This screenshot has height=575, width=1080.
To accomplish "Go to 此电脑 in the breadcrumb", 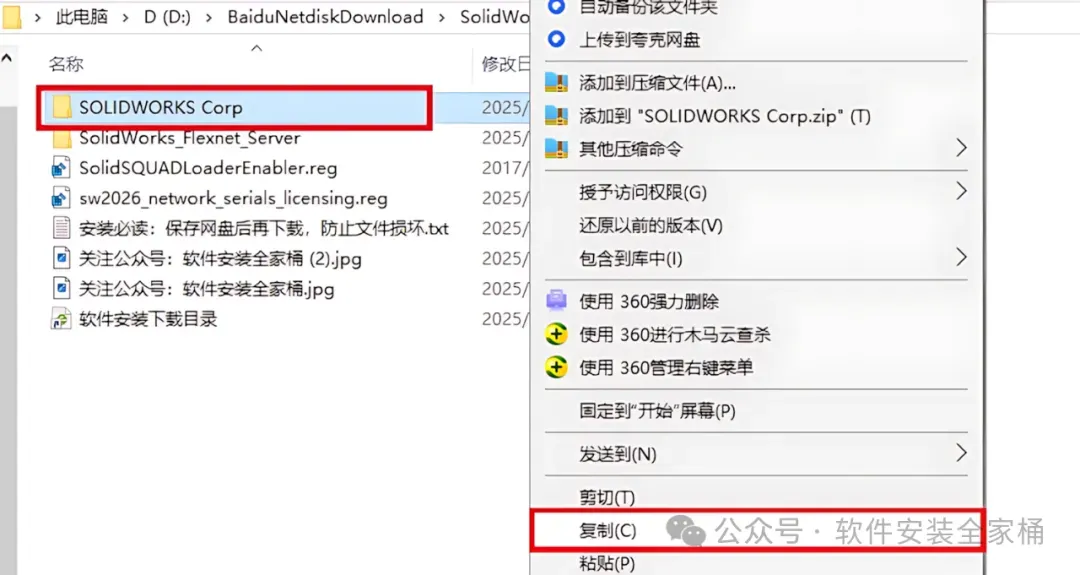I will pos(82,17).
